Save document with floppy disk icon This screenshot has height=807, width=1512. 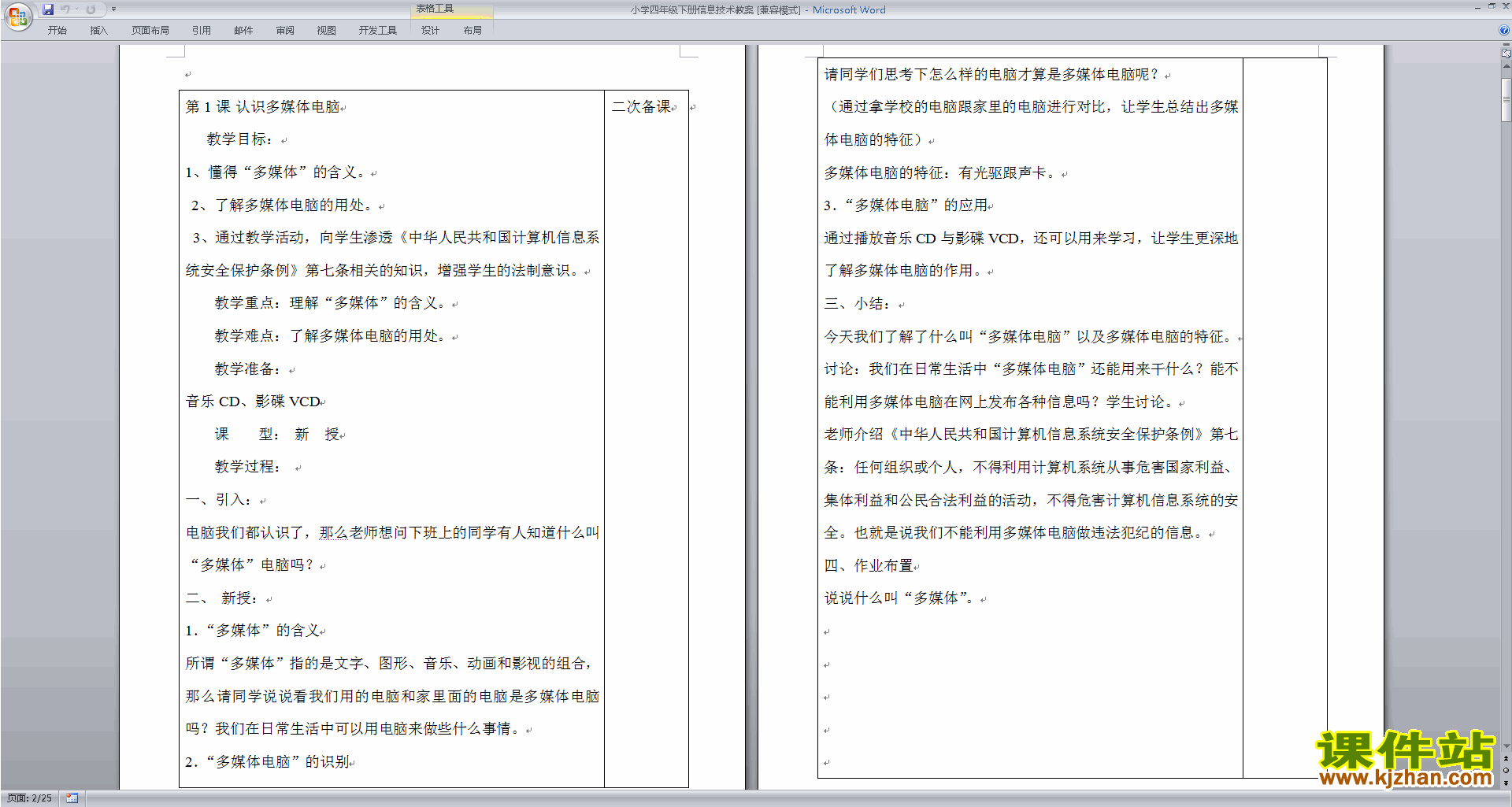tap(48, 9)
